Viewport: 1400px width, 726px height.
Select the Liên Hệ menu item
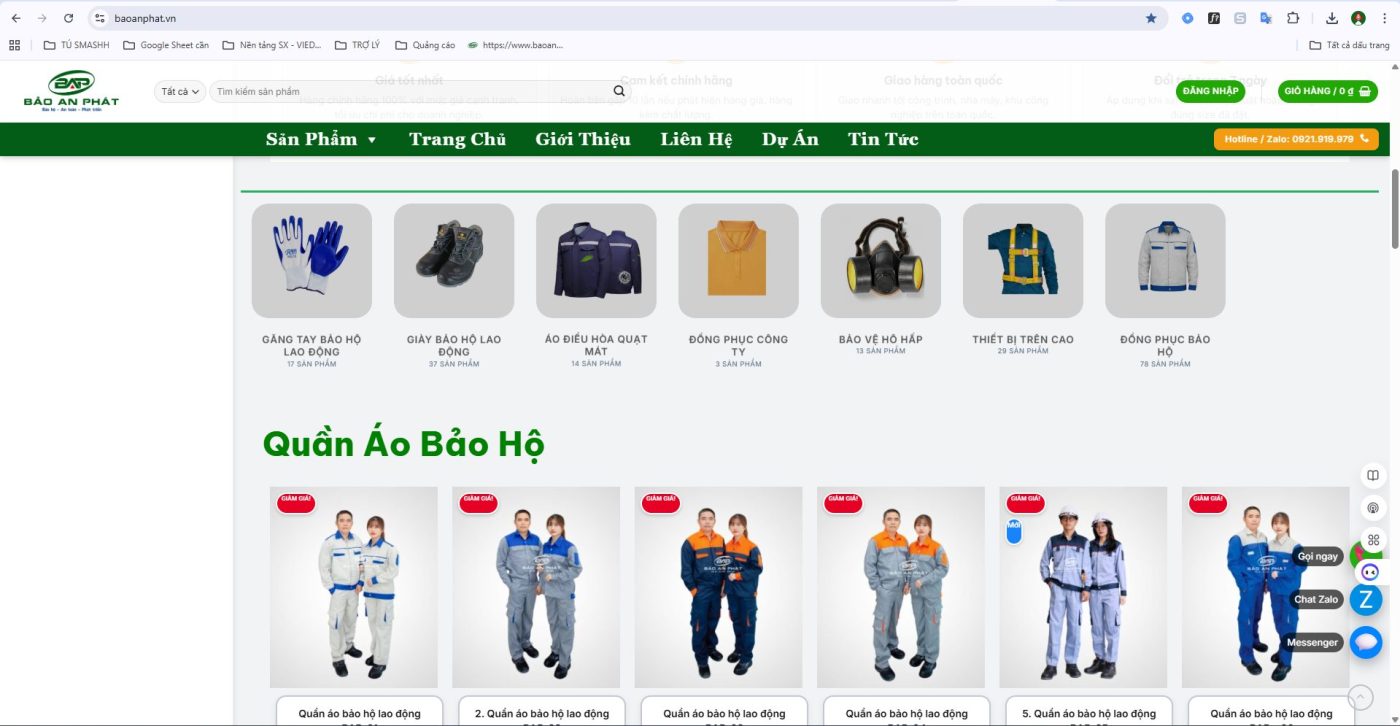[695, 139]
